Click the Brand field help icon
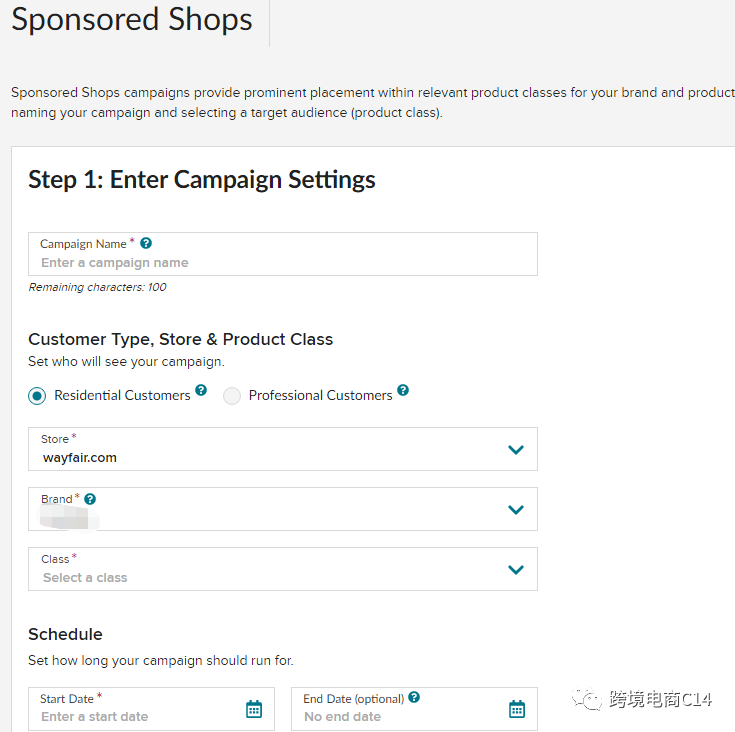This screenshot has height=732, width=735. coord(90,499)
